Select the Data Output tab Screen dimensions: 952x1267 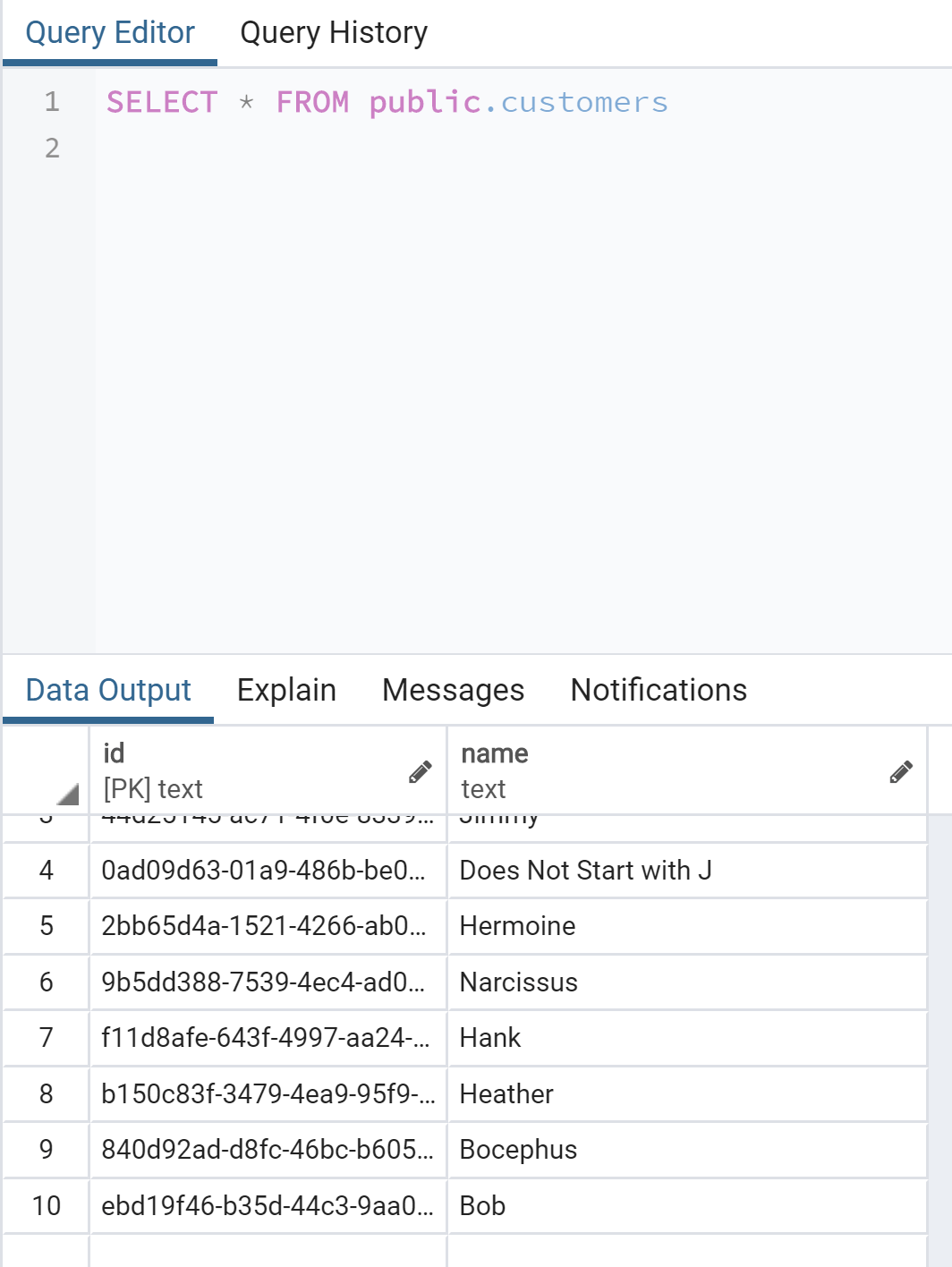coord(108,690)
